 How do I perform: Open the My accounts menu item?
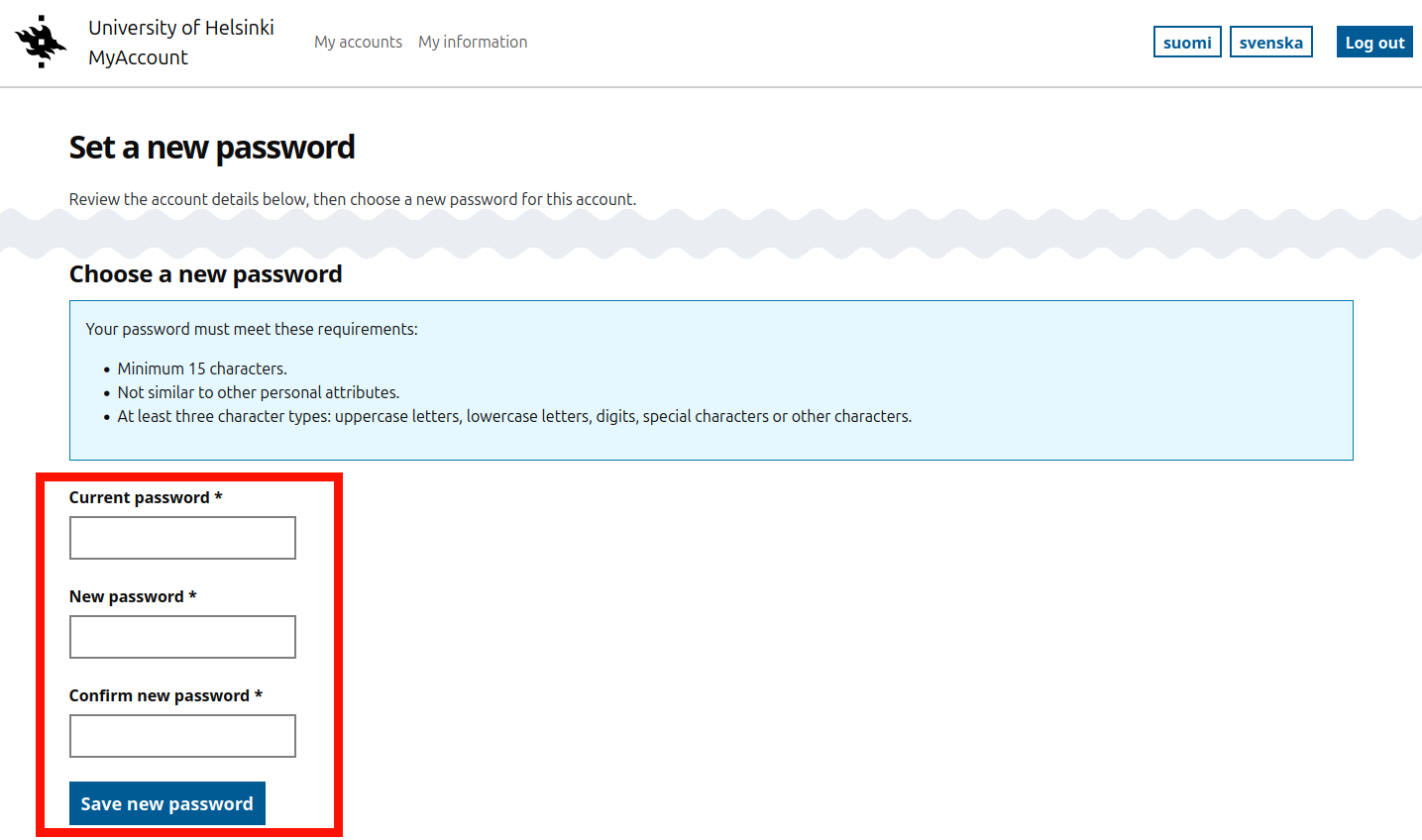point(358,42)
